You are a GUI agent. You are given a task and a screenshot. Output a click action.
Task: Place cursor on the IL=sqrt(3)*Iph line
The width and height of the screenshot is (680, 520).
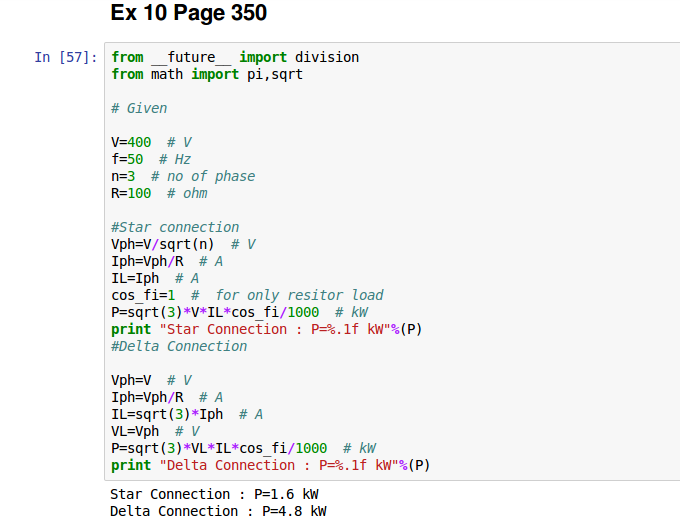click(187, 414)
